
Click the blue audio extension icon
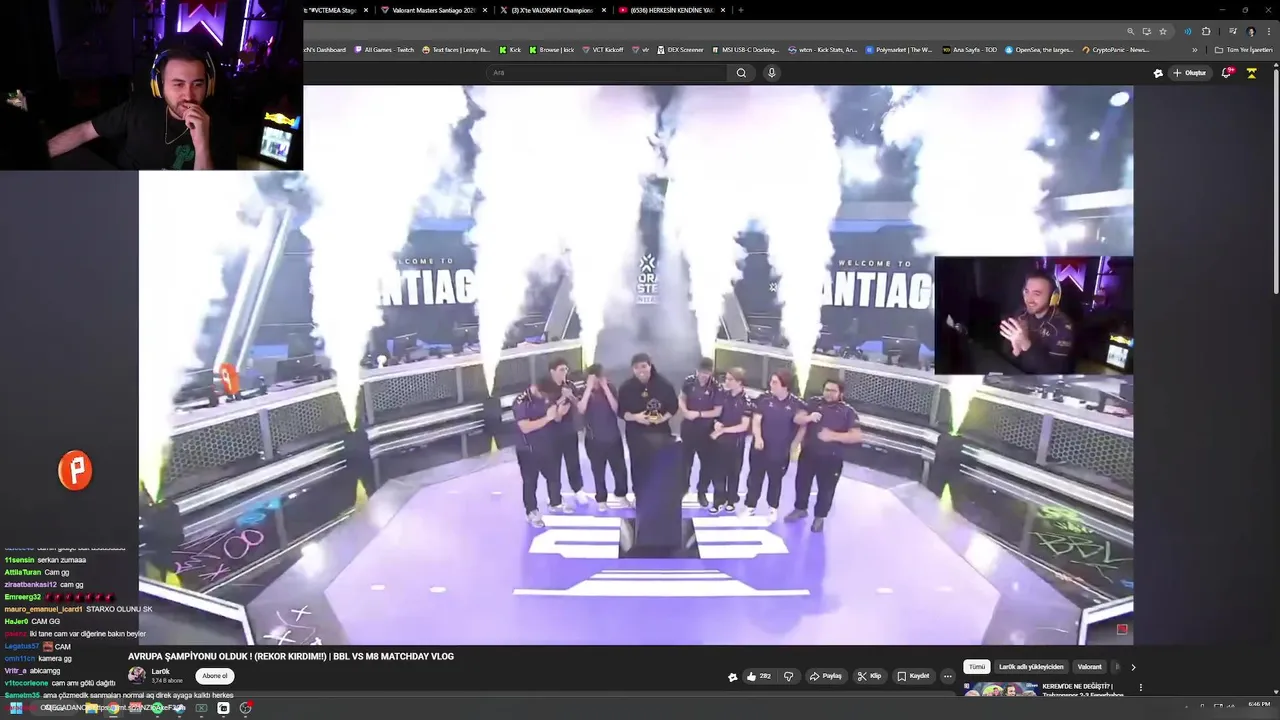point(1188,31)
